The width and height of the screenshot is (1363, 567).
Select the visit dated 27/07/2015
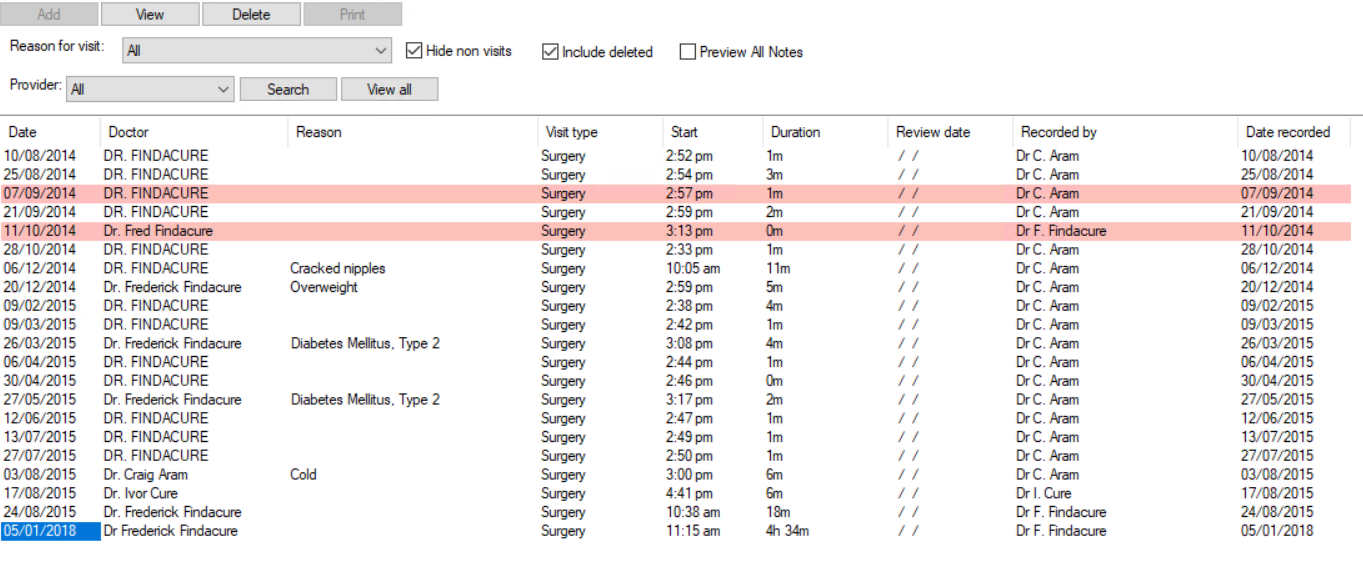[675, 456]
